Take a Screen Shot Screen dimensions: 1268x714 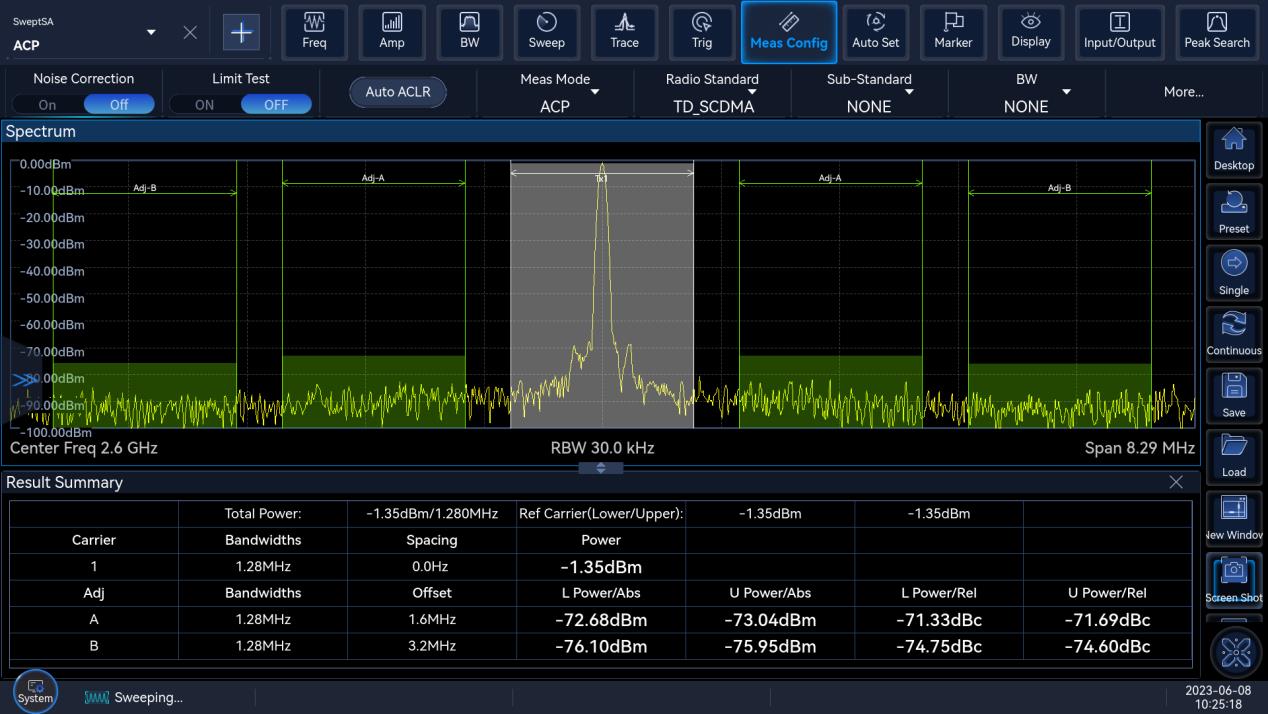point(1233,579)
